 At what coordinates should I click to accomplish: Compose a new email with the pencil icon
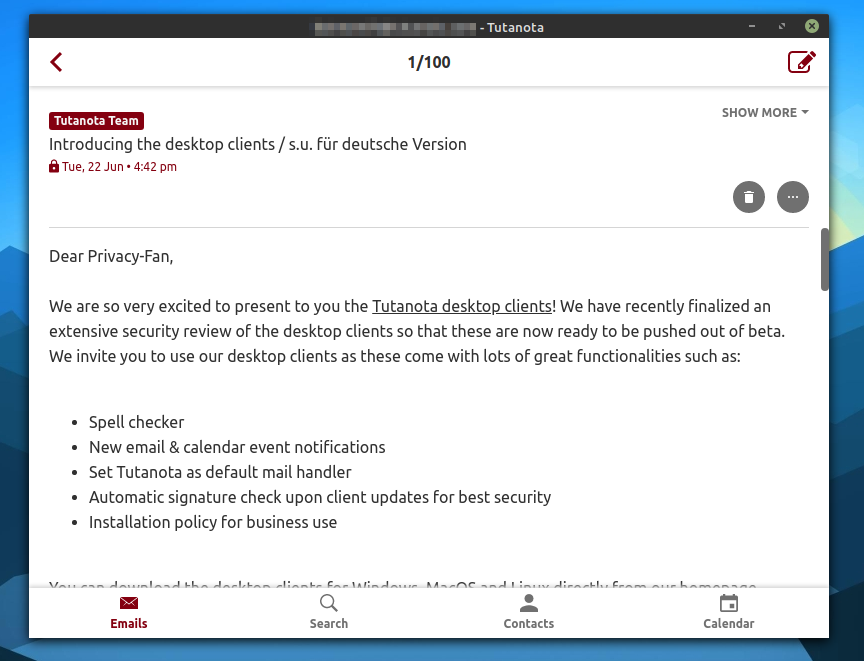tap(801, 62)
